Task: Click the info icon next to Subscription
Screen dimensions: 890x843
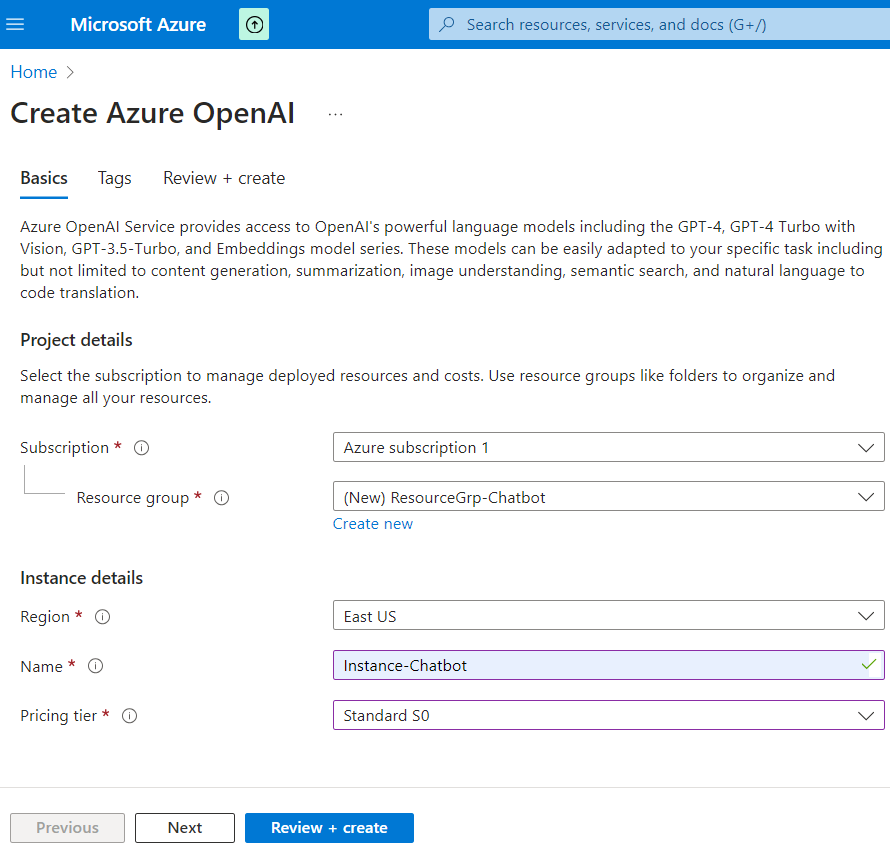Action: (x=141, y=447)
